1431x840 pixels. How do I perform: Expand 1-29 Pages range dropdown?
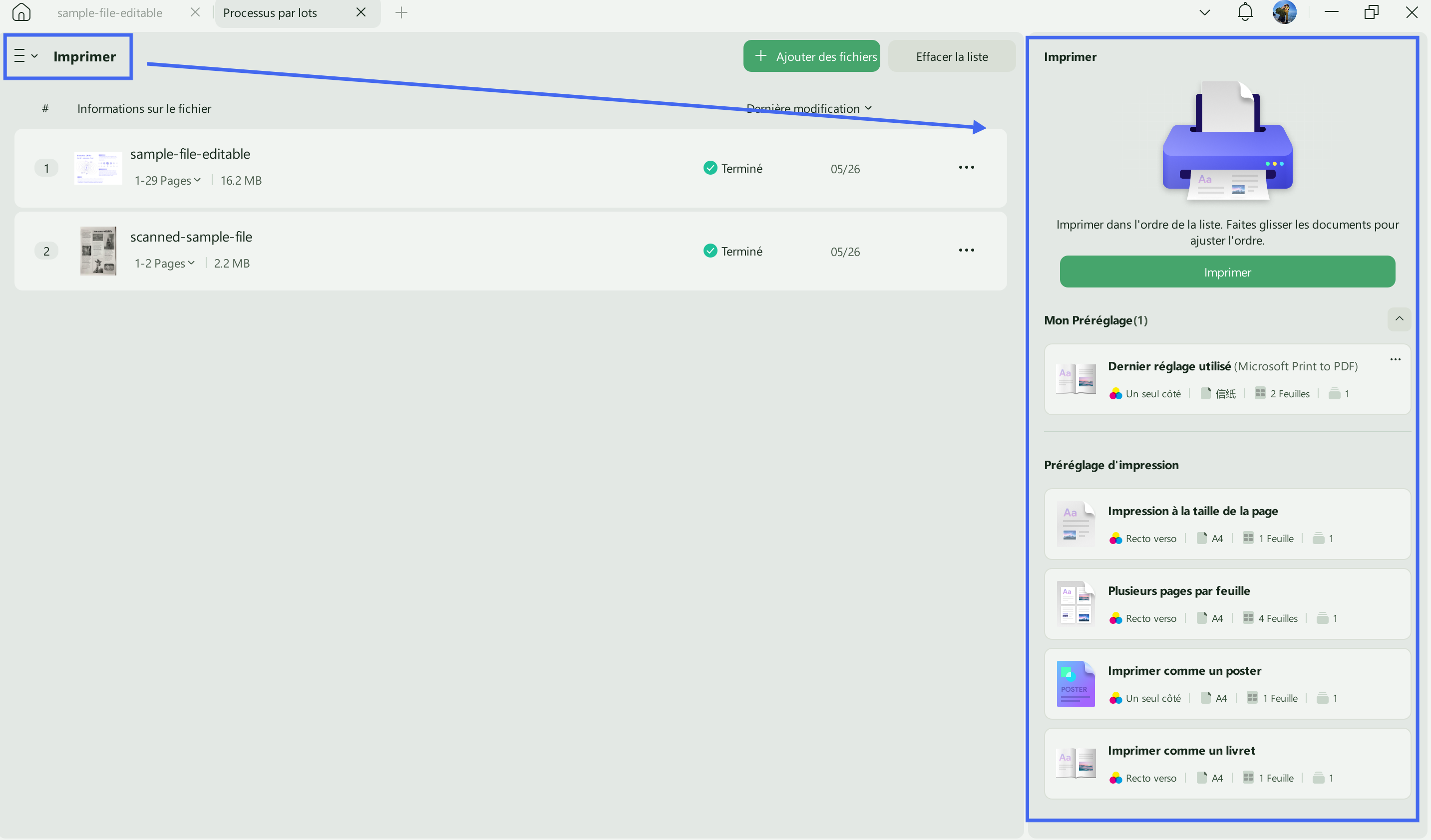168,181
